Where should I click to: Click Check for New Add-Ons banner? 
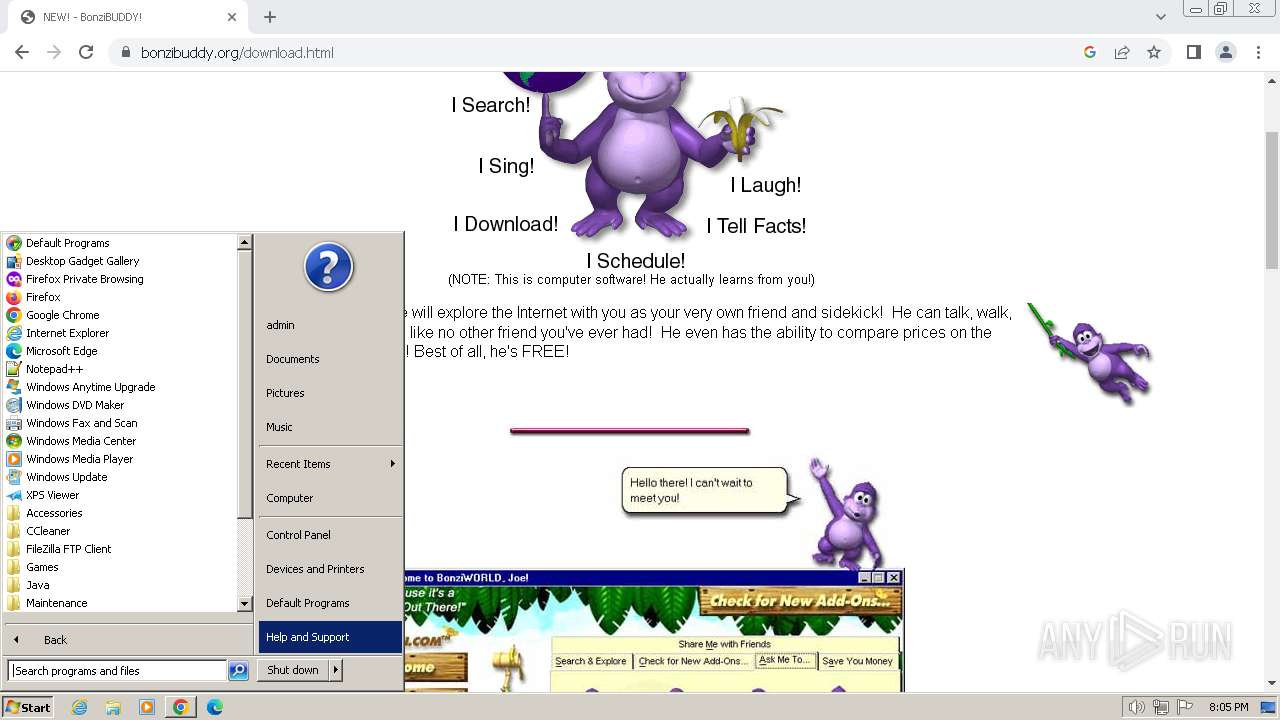pos(801,601)
